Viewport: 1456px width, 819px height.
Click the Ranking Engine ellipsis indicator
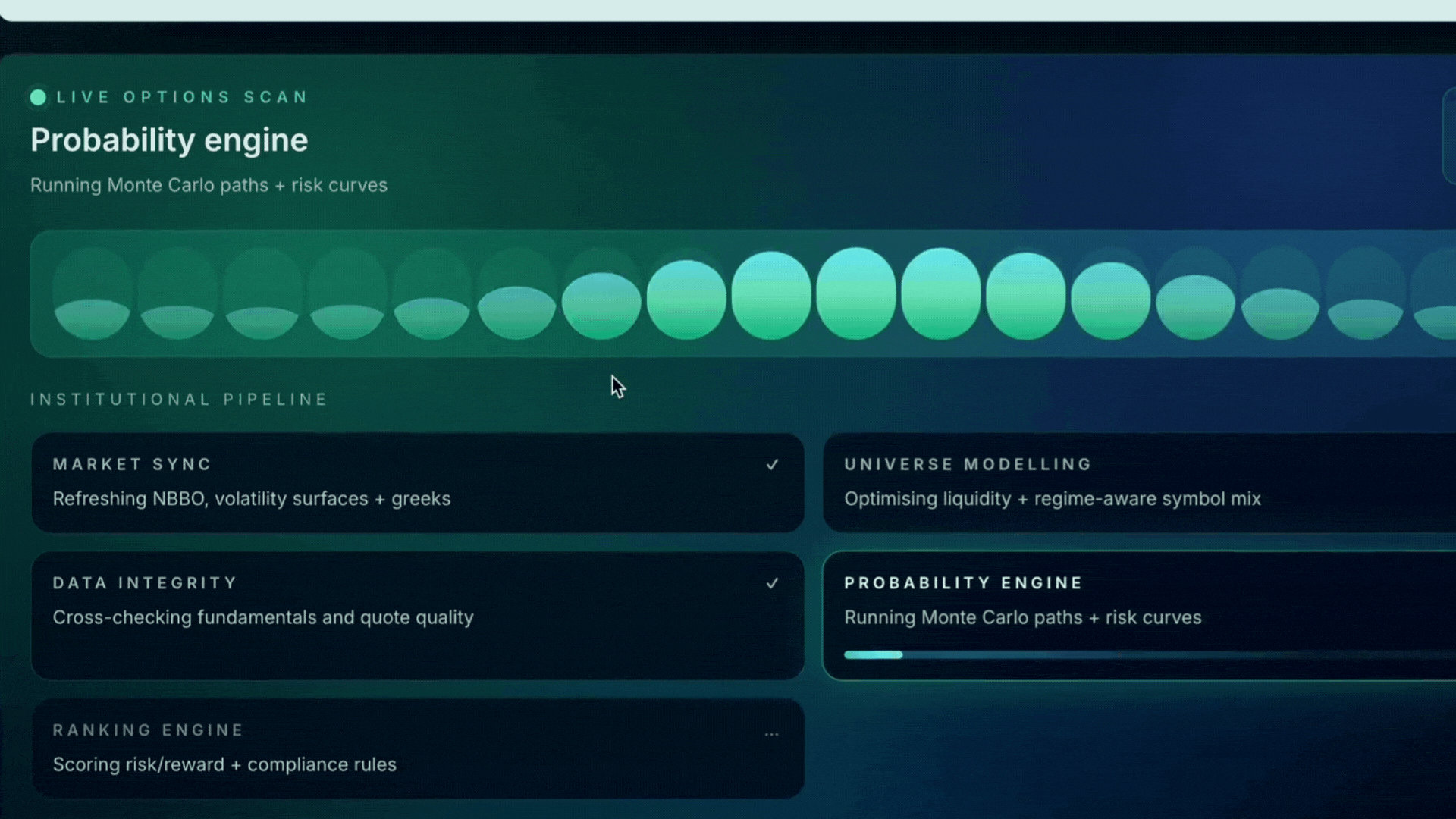click(x=772, y=734)
